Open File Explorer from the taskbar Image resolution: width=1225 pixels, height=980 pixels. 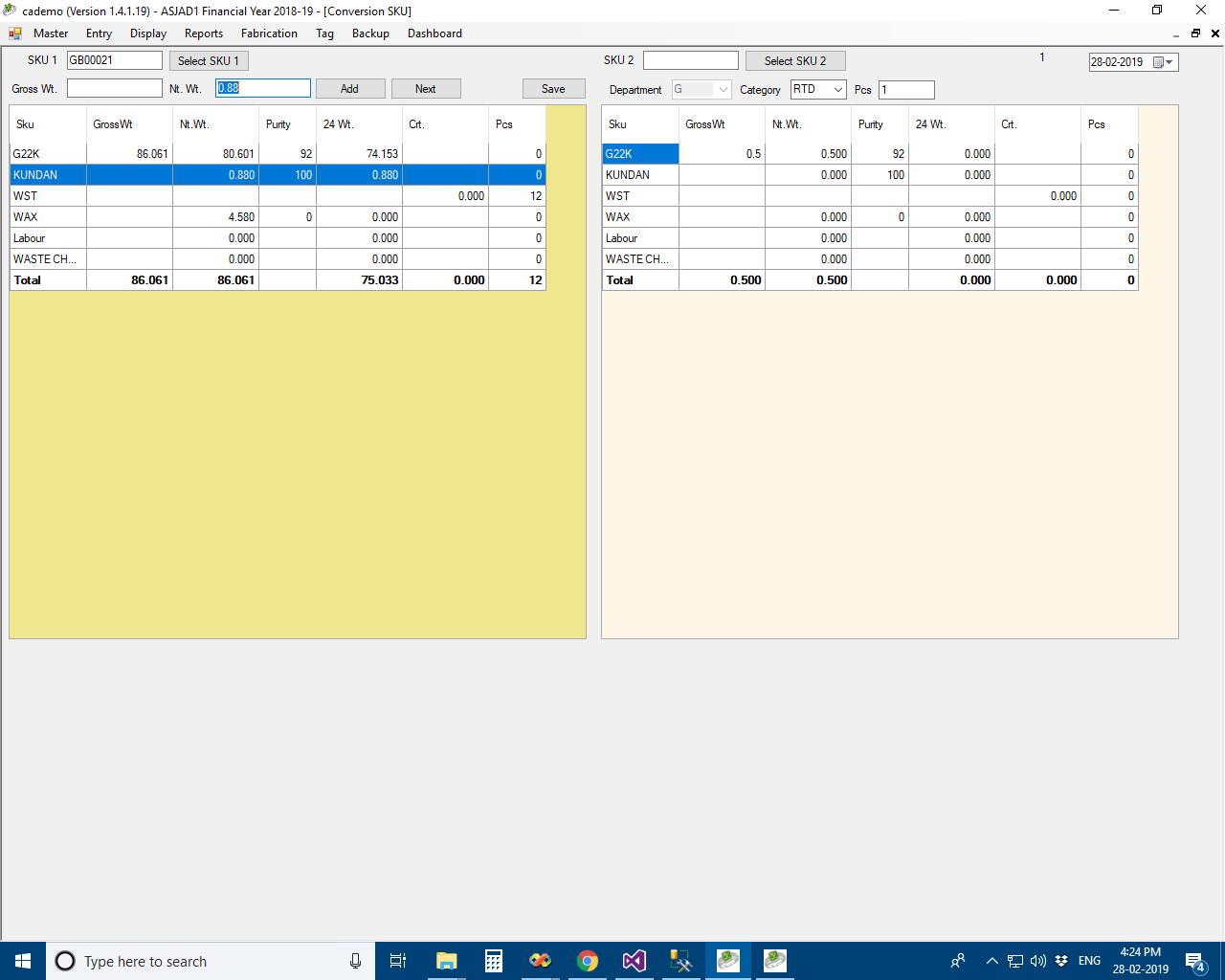point(446,961)
